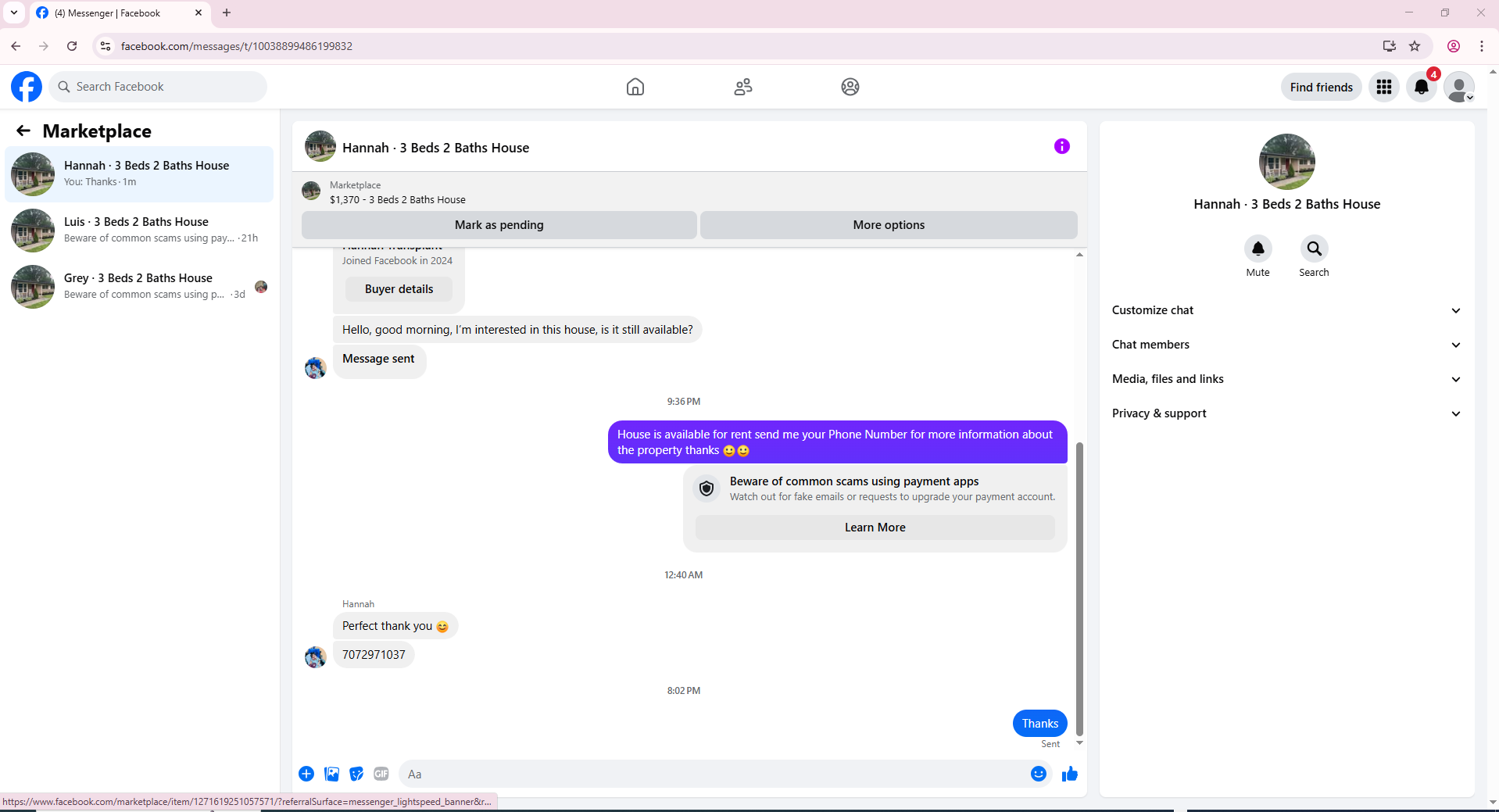Image resolution: width=1499 pixels, height=812 pixels.
Task: Expand Customize chat section
Action: point(1286,310)
